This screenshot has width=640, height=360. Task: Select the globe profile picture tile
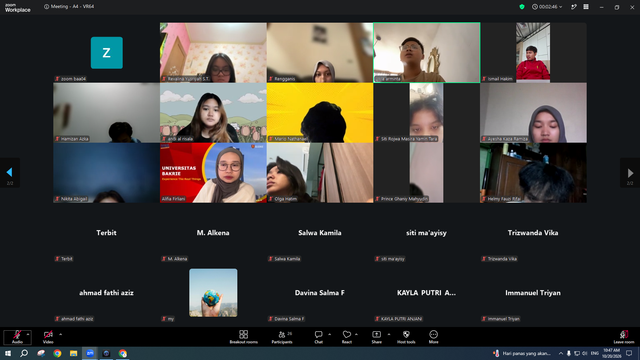pyautogui.click(x=213, y=293)
